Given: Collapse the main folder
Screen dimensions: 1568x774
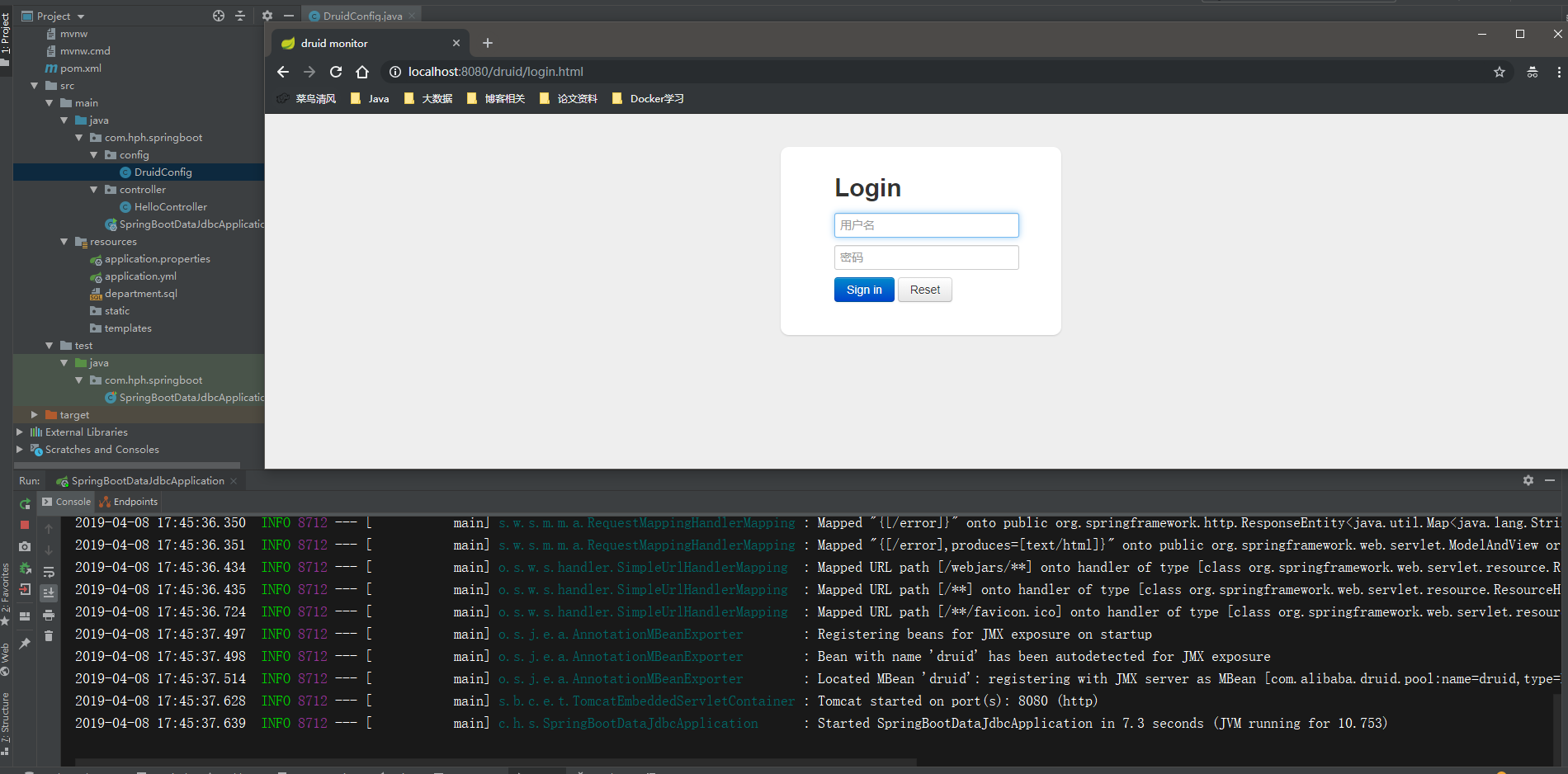Looking at the screenshot, I should (50, 103).
